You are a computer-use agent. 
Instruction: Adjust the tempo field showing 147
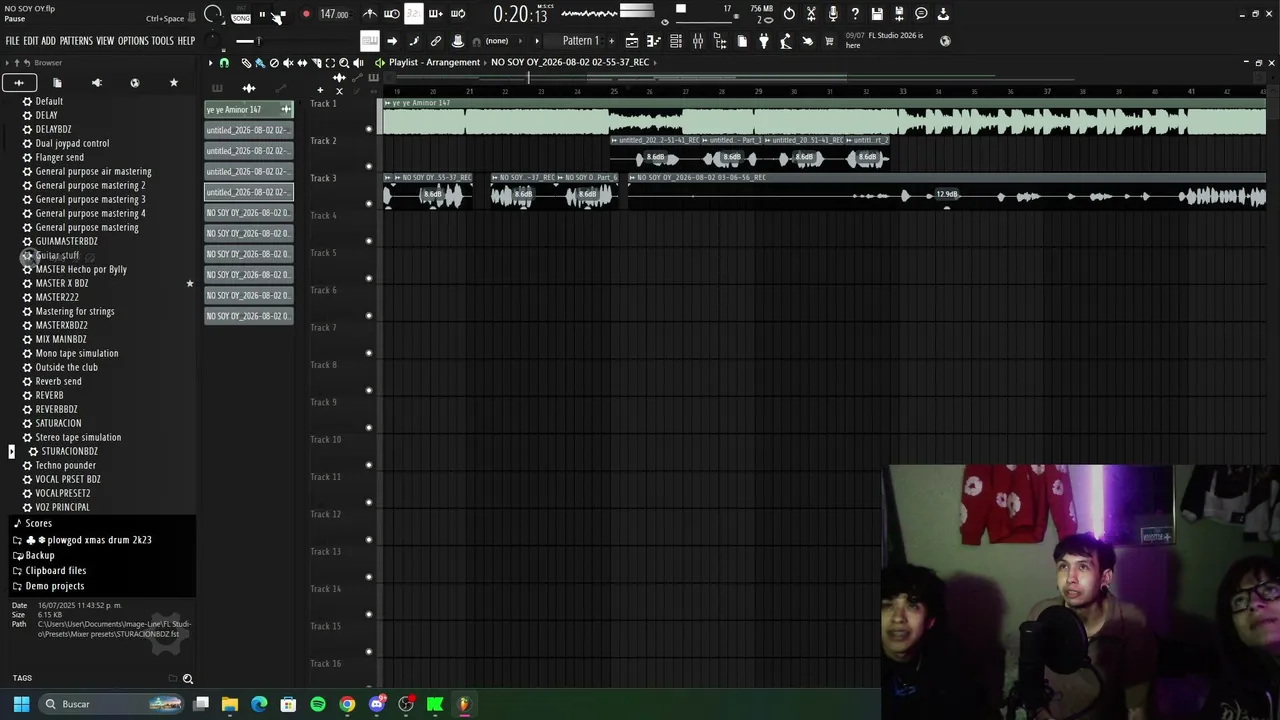[x=334, y=14]
